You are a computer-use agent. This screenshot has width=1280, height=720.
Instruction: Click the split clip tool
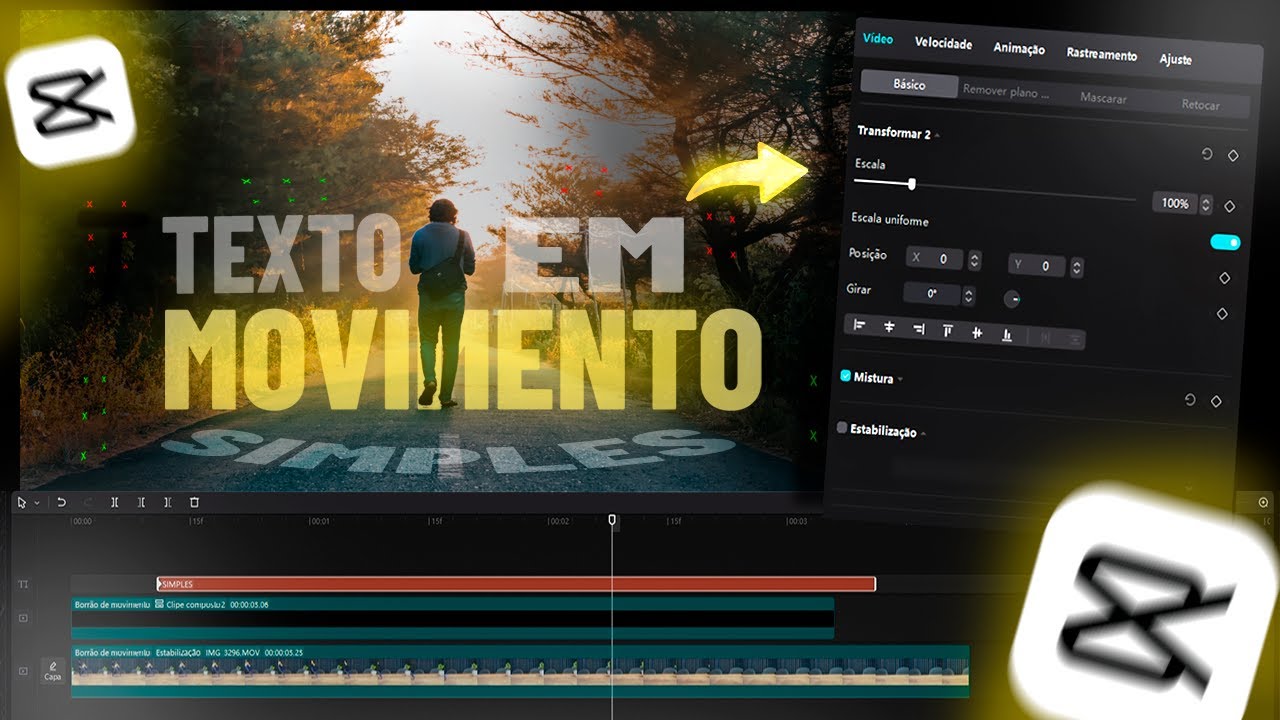click(114, 502)
